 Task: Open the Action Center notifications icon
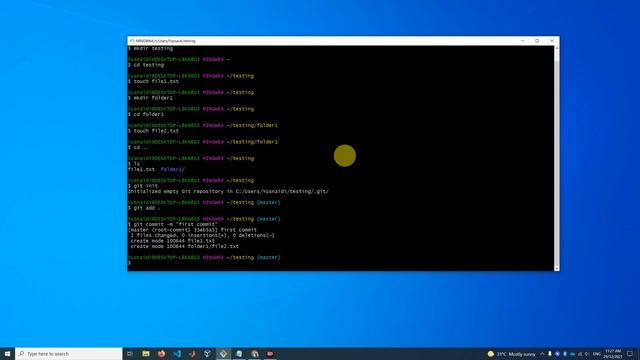pyautogui.click(x=630, y=353)
